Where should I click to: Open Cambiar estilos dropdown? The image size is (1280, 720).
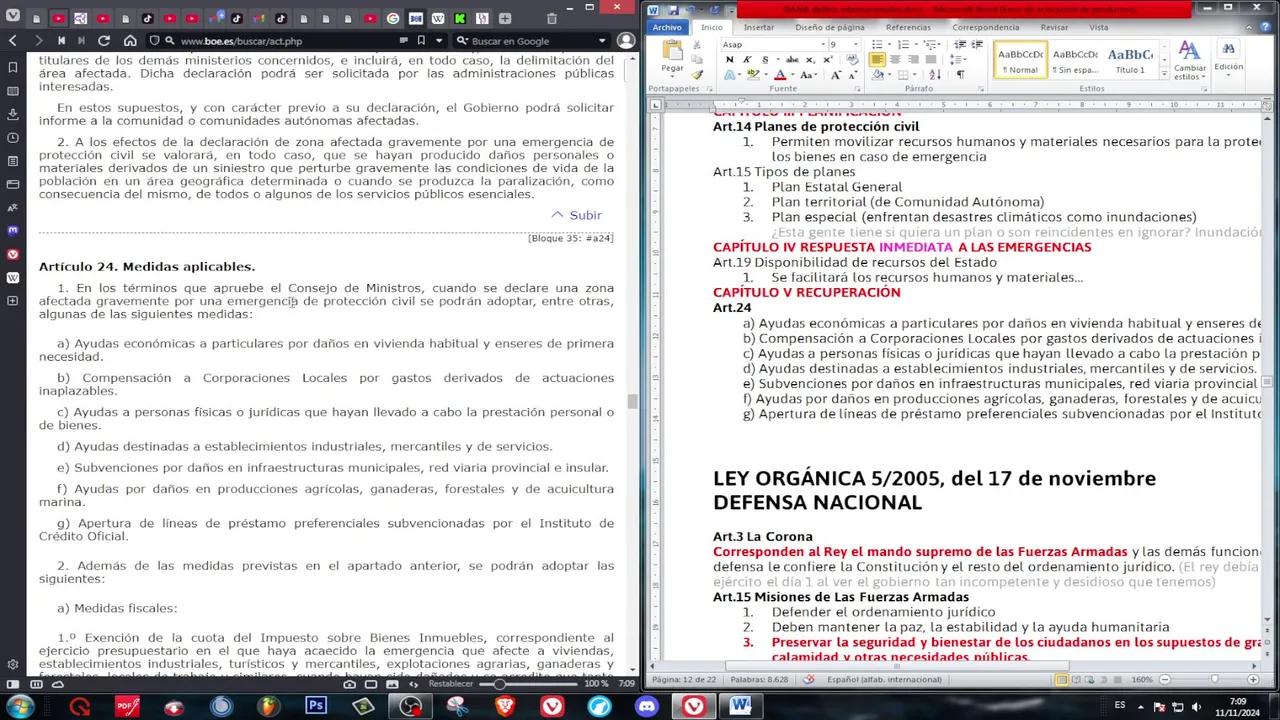(1189, 60)
